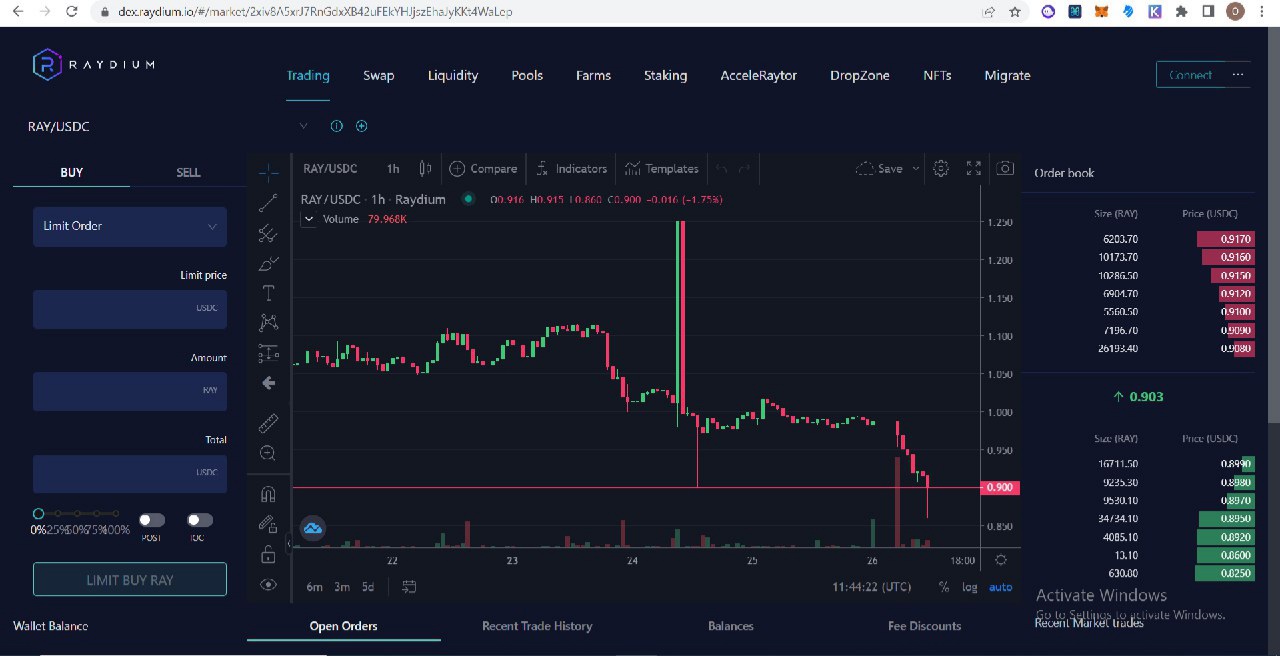Redo the chart action
1280x656 pixels.
click(x=744, y=169)
